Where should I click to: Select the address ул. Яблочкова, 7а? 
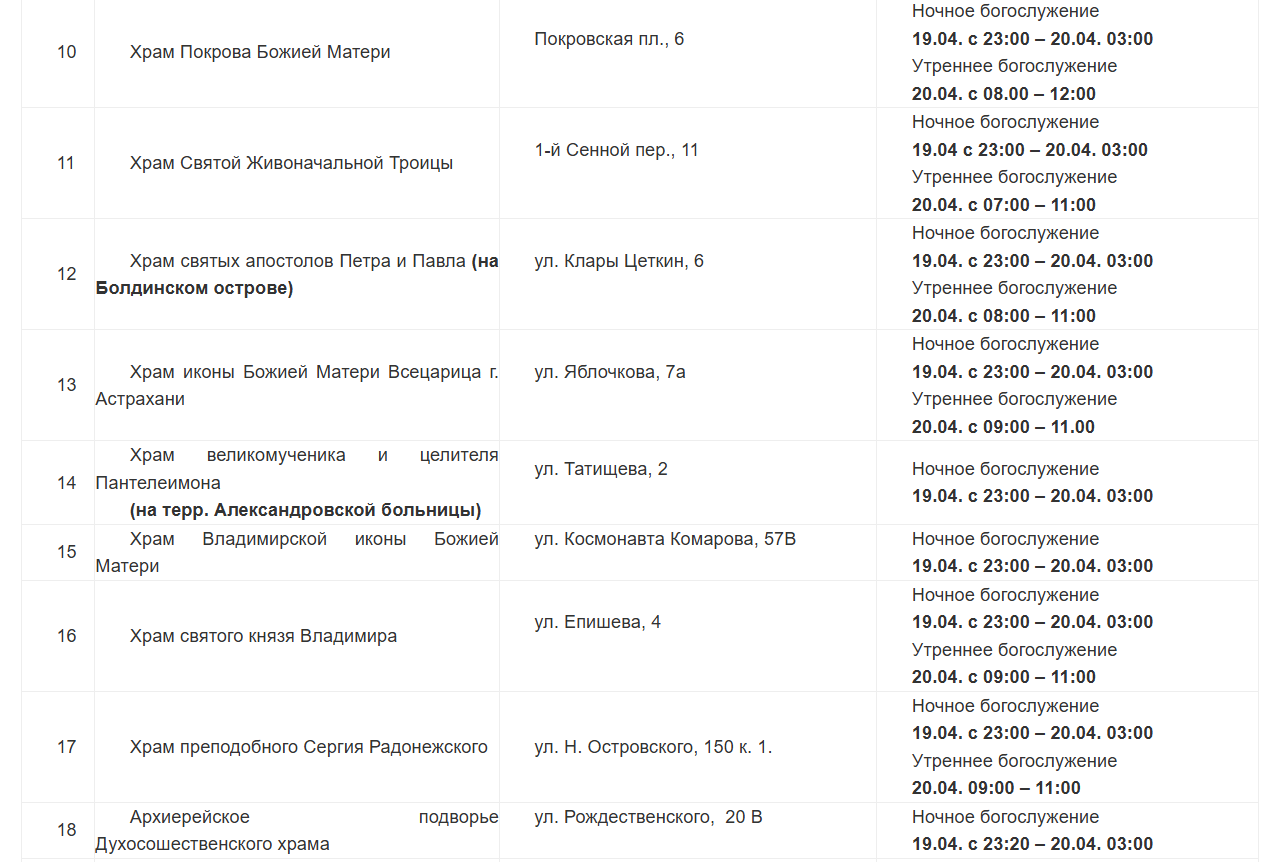[610, 372]
